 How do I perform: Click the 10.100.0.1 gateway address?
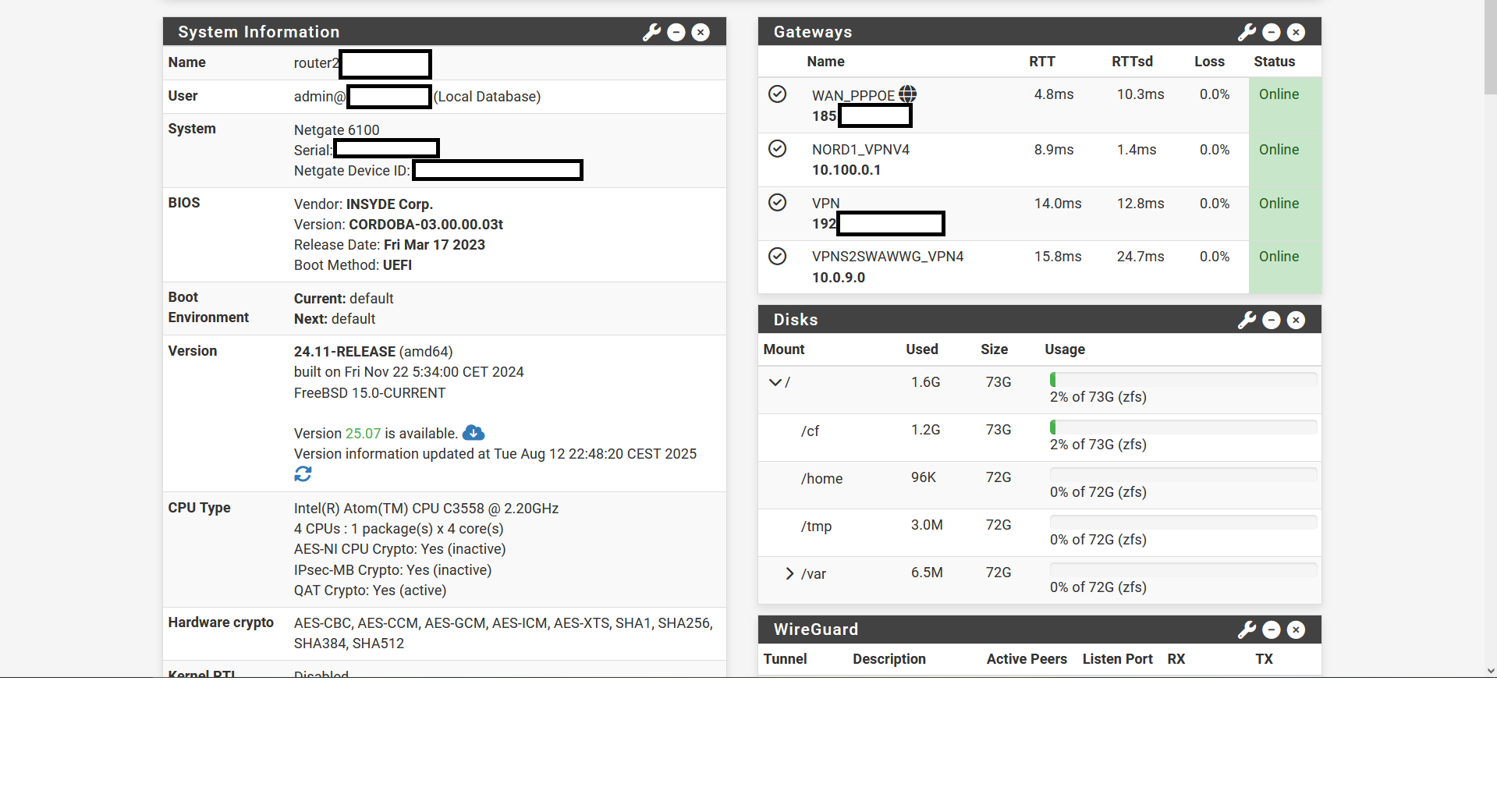(846, 170)
